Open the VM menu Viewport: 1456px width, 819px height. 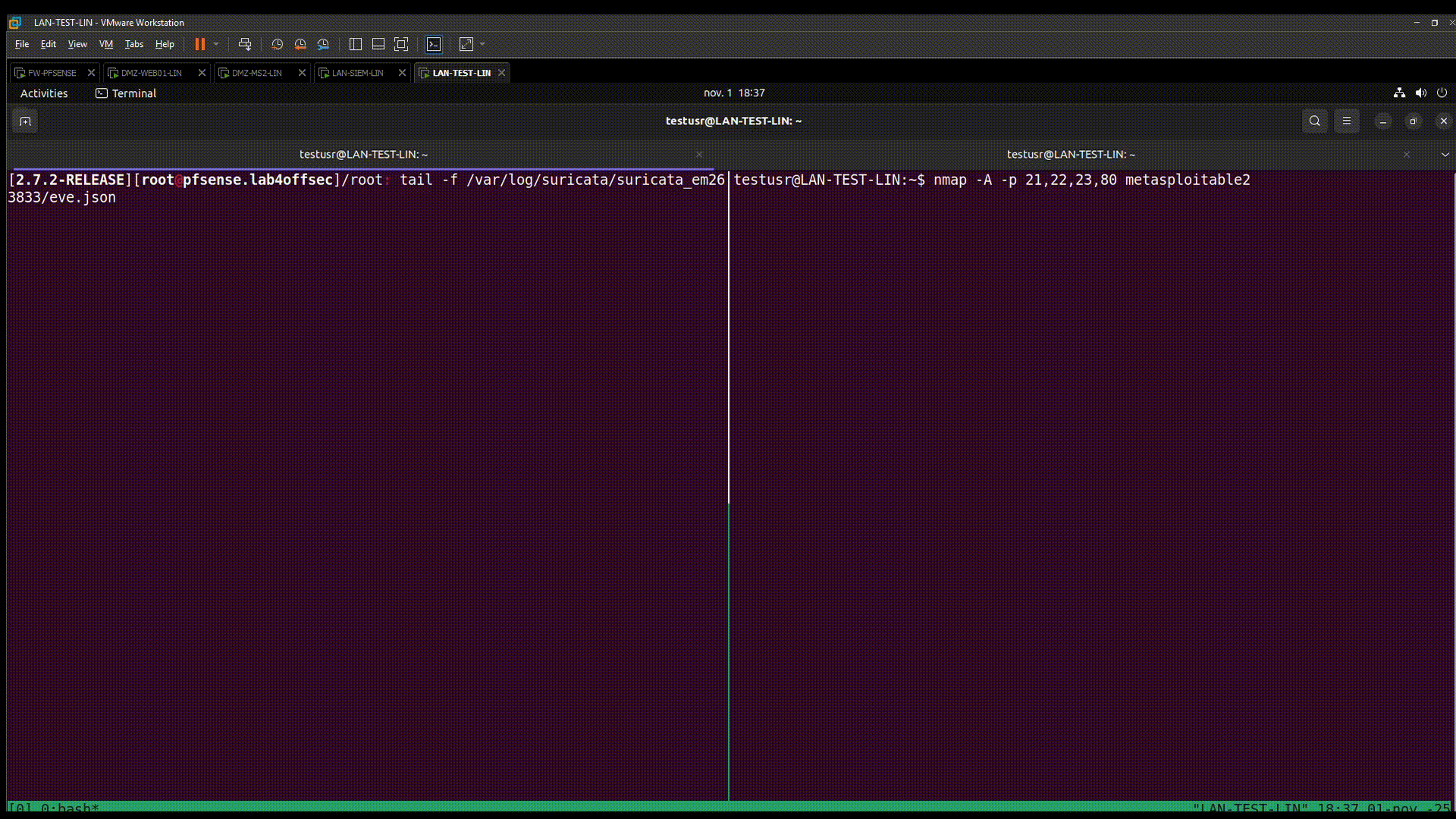coord(106,44)
